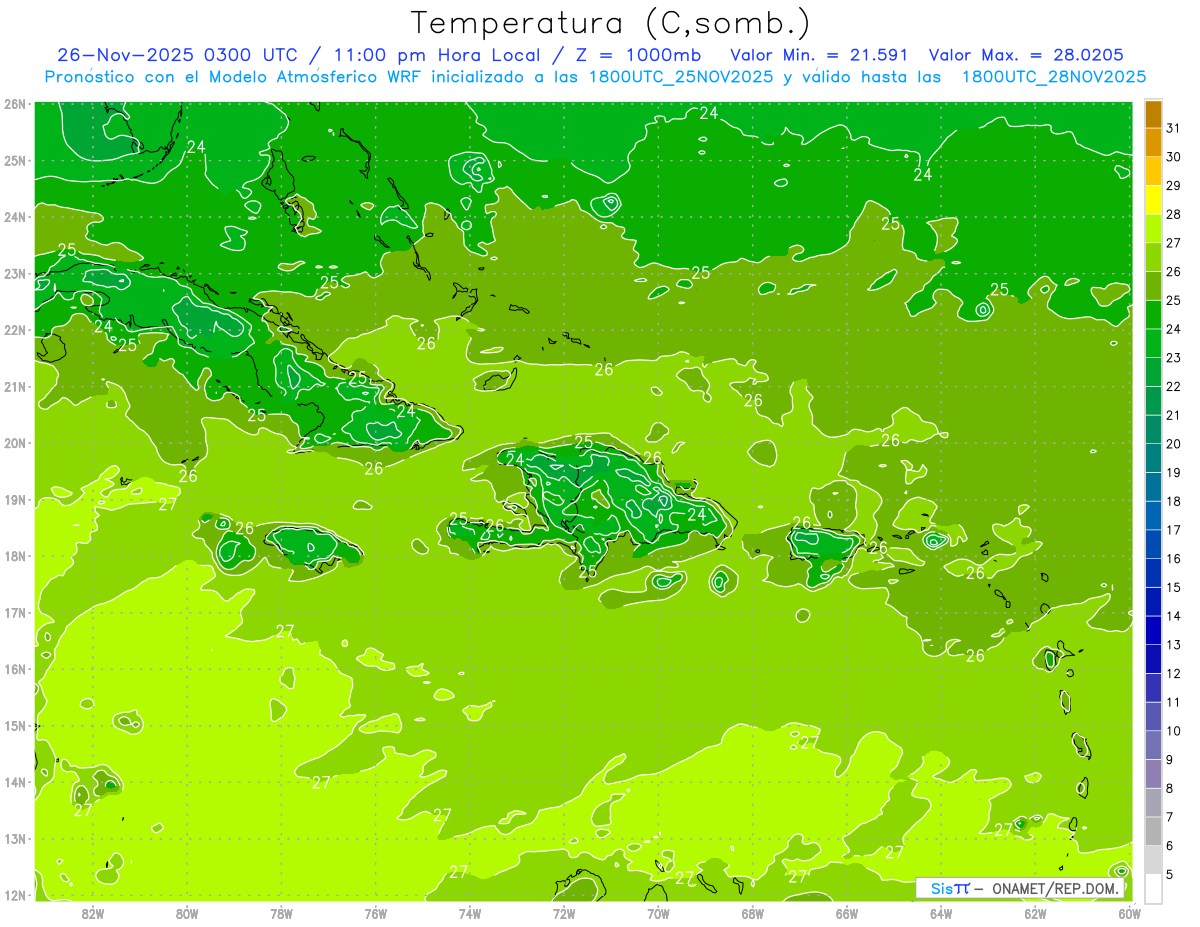
Task: Click the 'Z = 1000mb' level text
Action: [638, 55]
